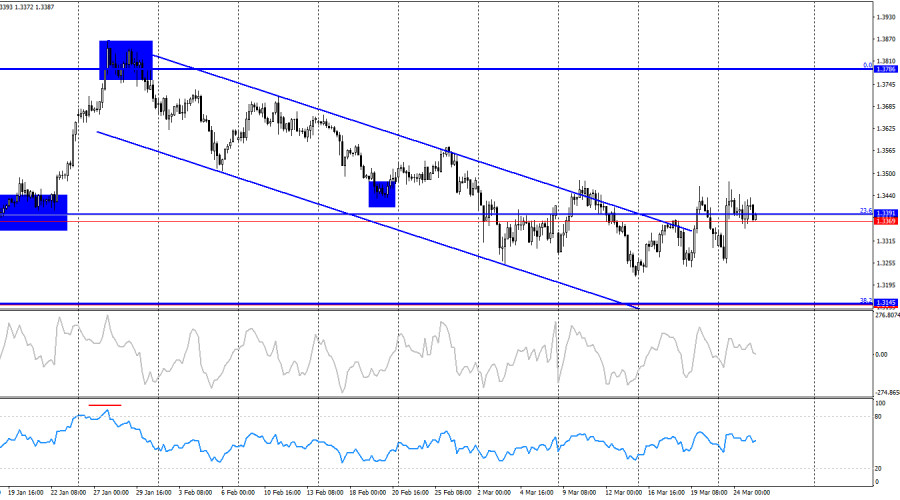Click the 1.3500 price axis label

click(886, 173)
